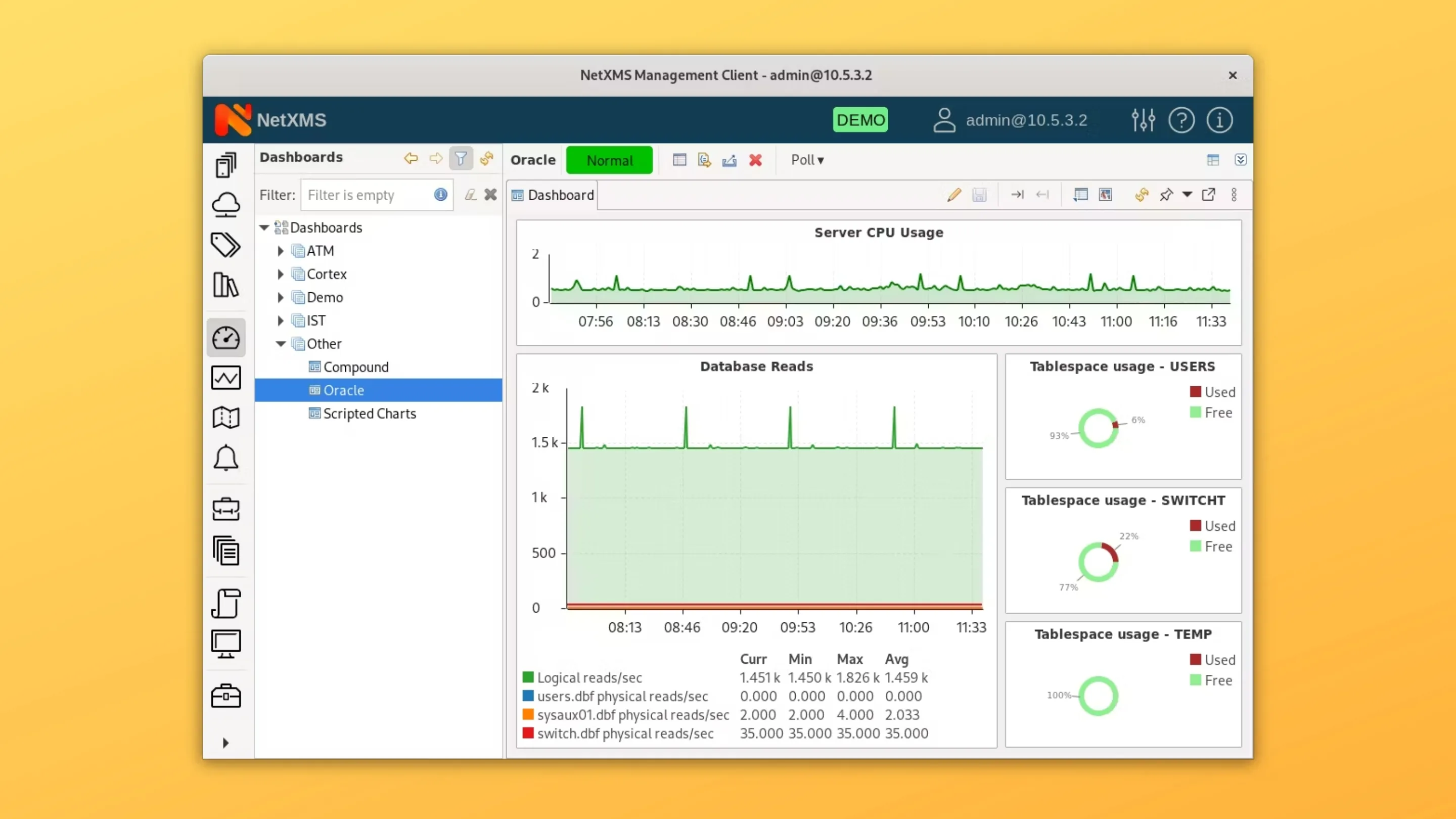
Task: Save the dashboard with floppy icon
Action: (x=980, y=195)
